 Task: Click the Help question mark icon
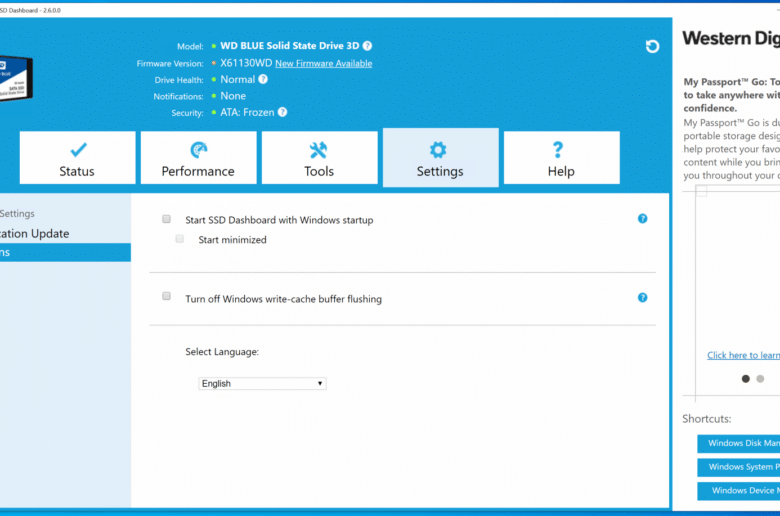[x=558, y=150]
